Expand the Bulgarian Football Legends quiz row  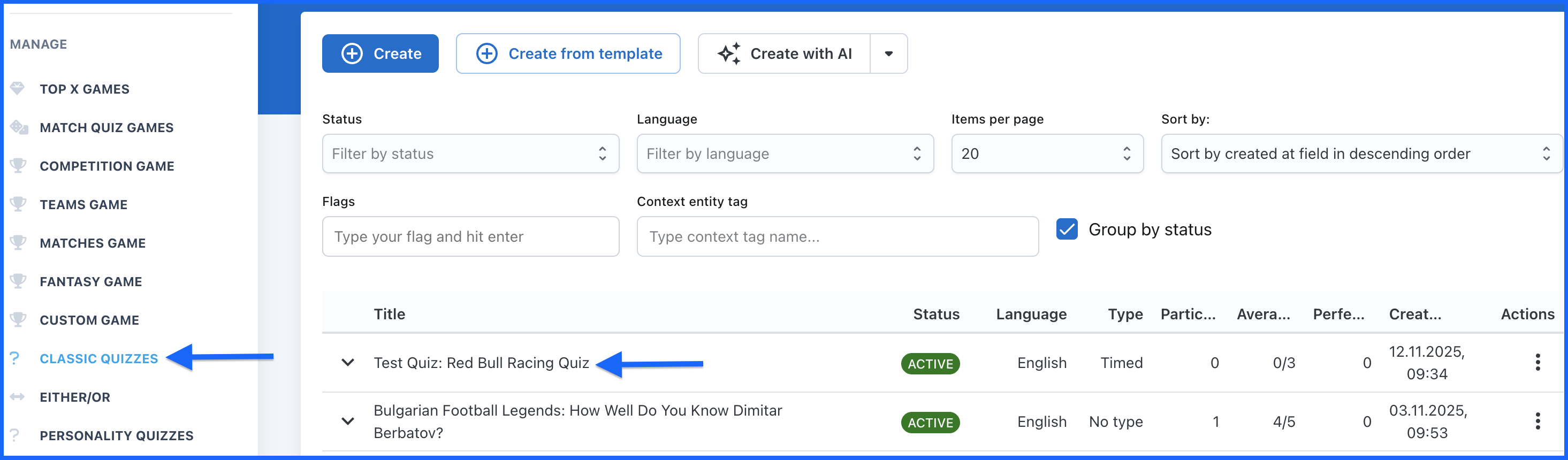click(x=347, y=421)
